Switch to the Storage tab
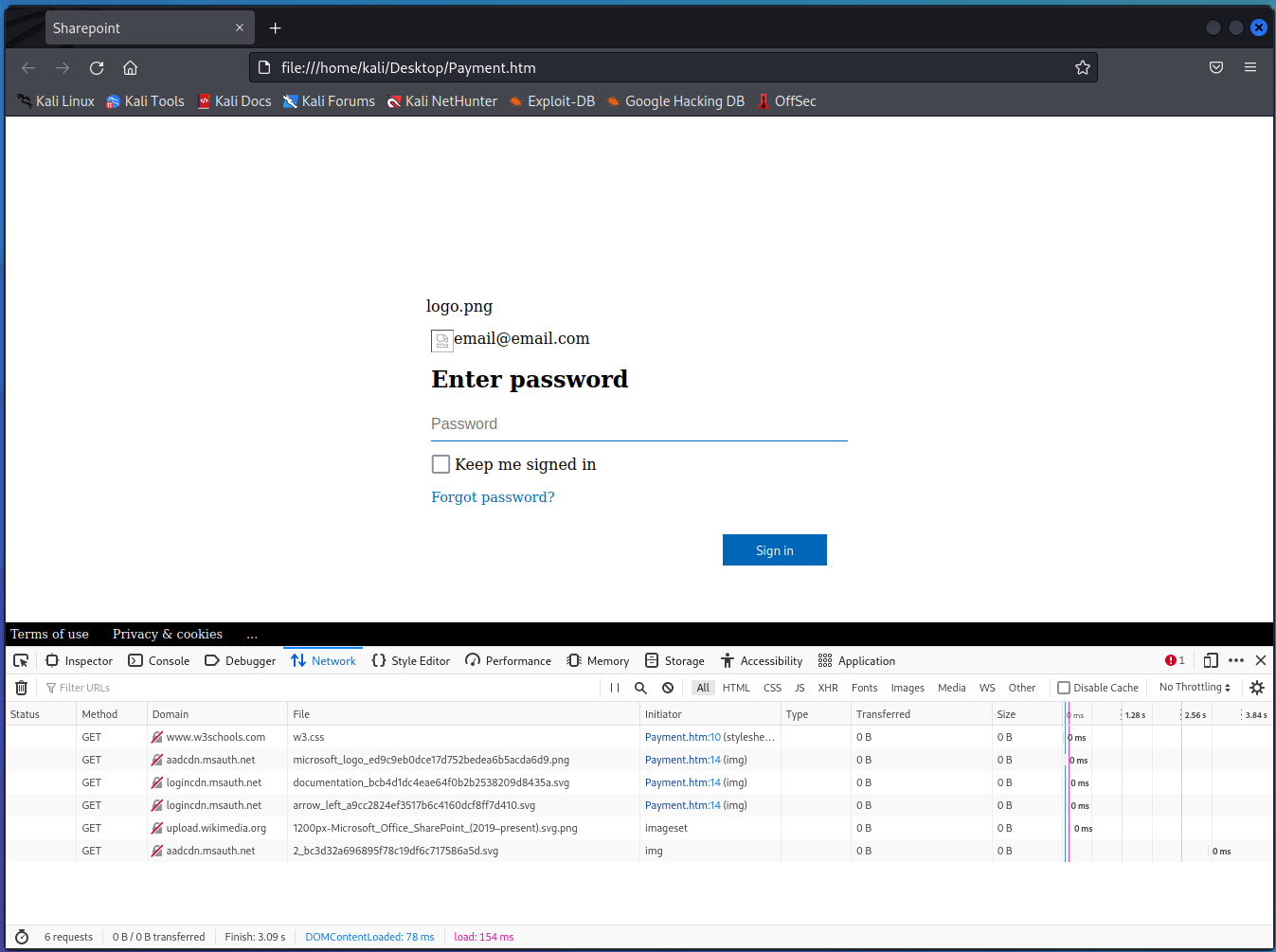This screenshot has width=1276, height=952. click(x=674, y=661)
